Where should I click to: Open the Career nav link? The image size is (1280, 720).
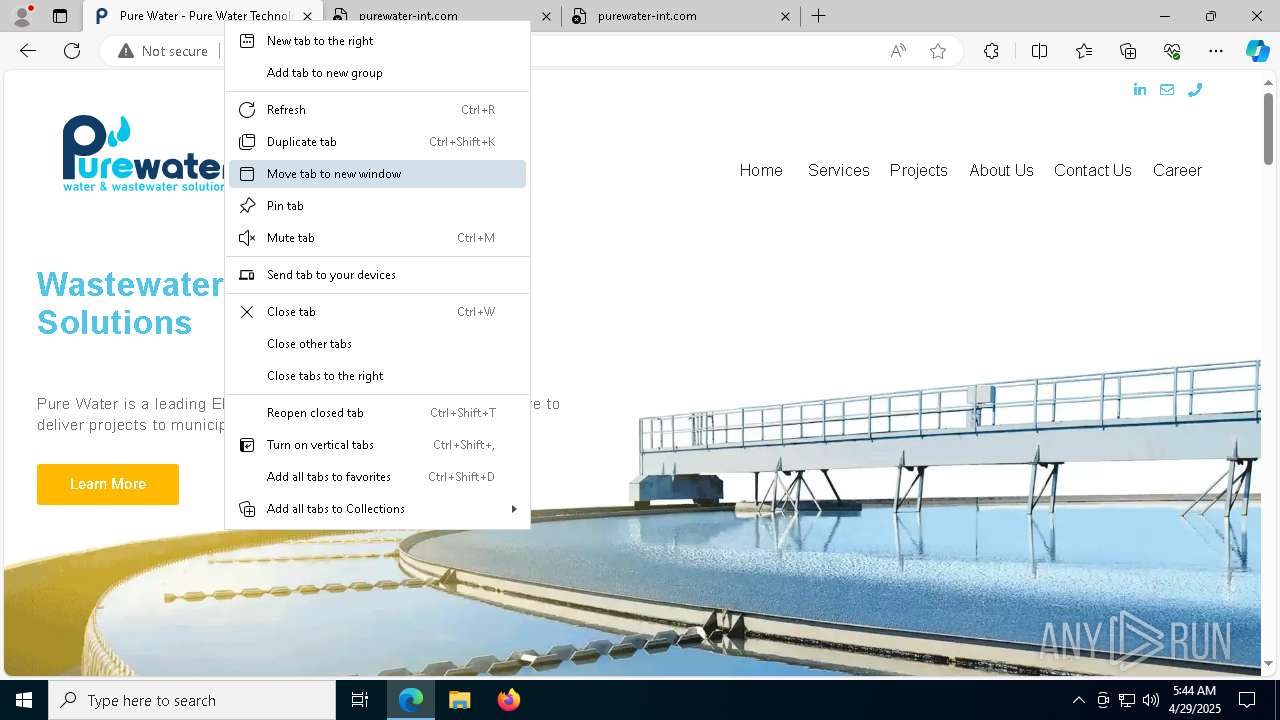pos(1177,170)
